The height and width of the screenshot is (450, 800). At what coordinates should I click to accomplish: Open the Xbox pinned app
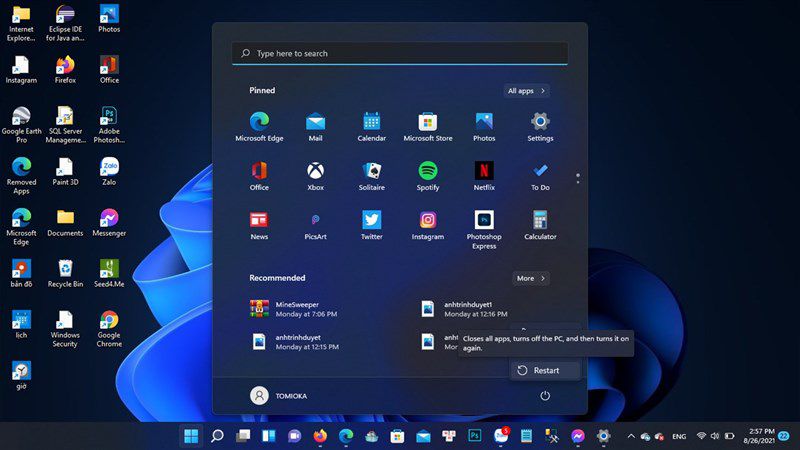pos(315,176)
